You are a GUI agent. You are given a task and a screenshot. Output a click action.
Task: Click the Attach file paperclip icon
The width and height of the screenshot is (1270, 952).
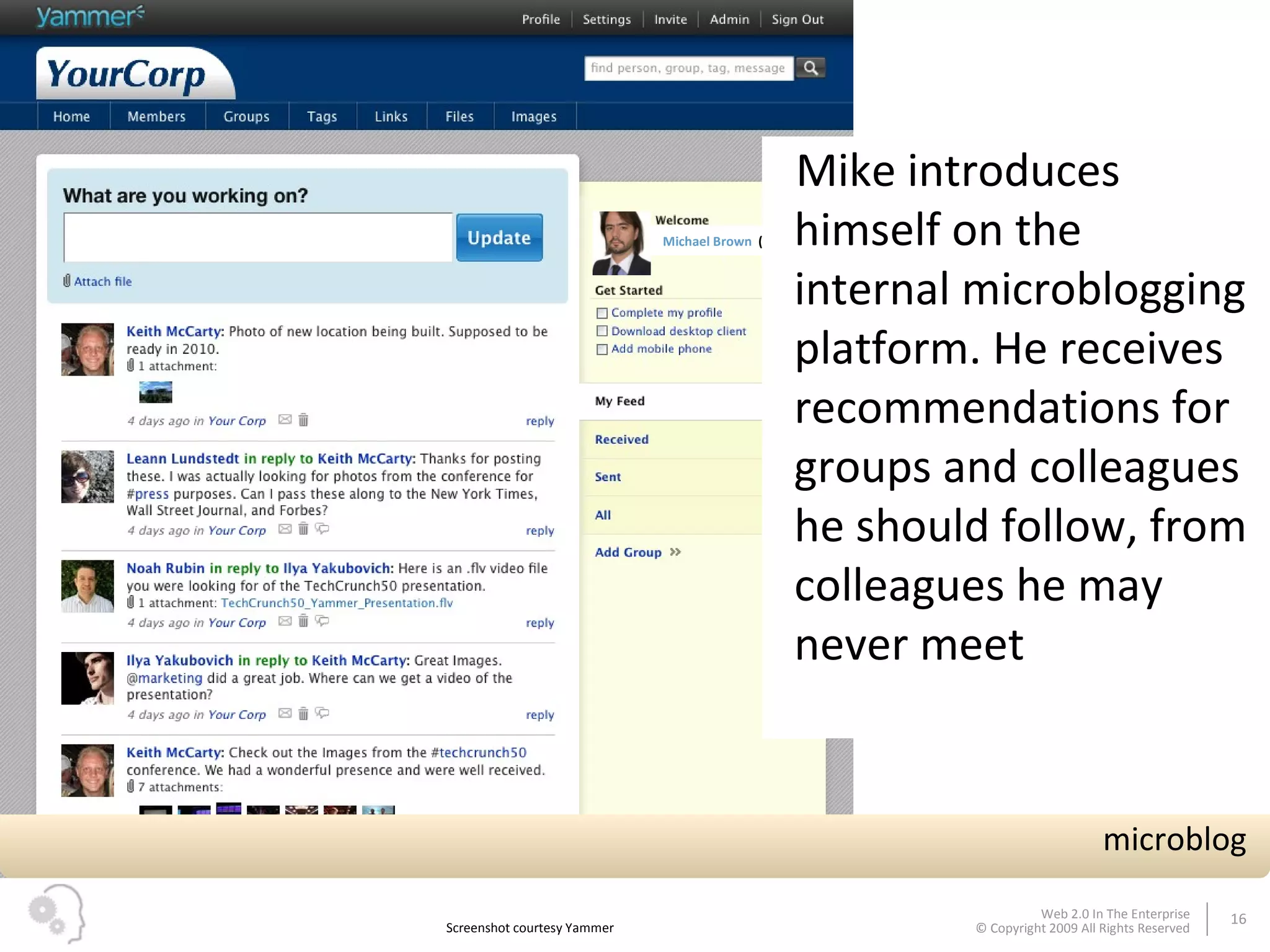67,281
